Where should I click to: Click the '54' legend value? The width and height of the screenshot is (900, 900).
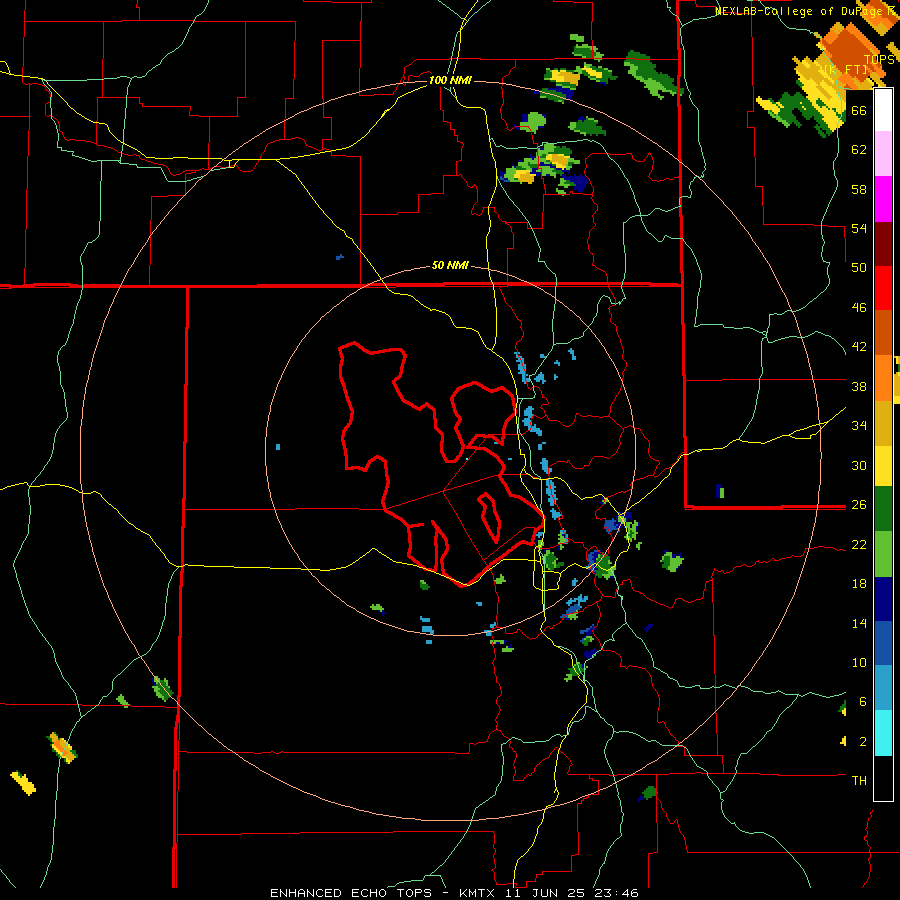(859, 228)
